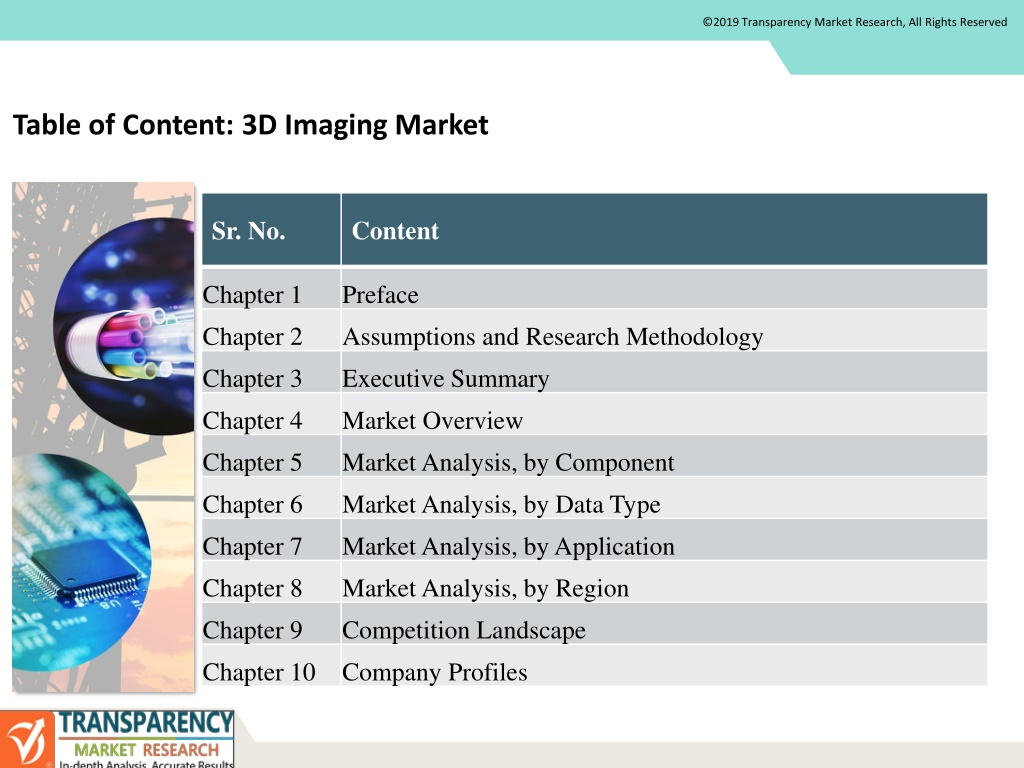Click the 'Competition Landscape' entry
This screenshot has width=1024, height=768.
[x=664, y=624]
